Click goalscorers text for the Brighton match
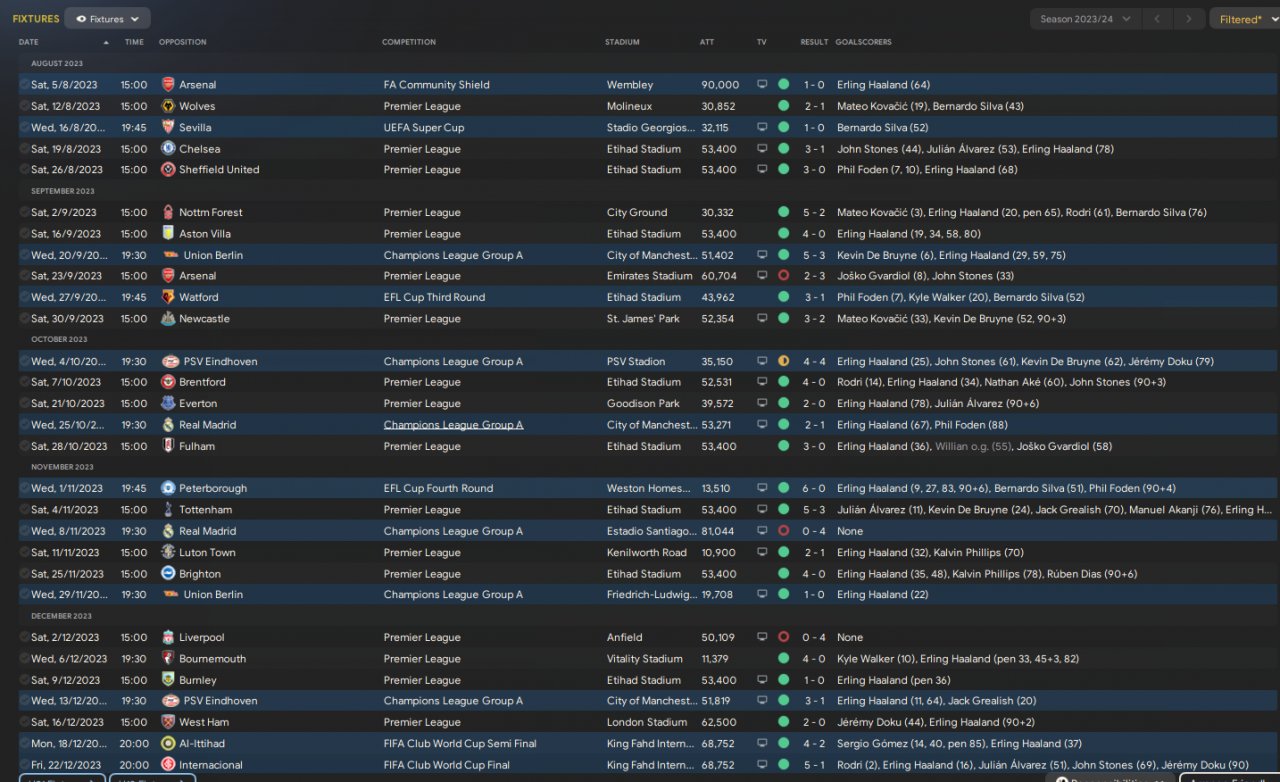Screen dimensions: 1280x782 pyautogui.click(x=987, y=574)
